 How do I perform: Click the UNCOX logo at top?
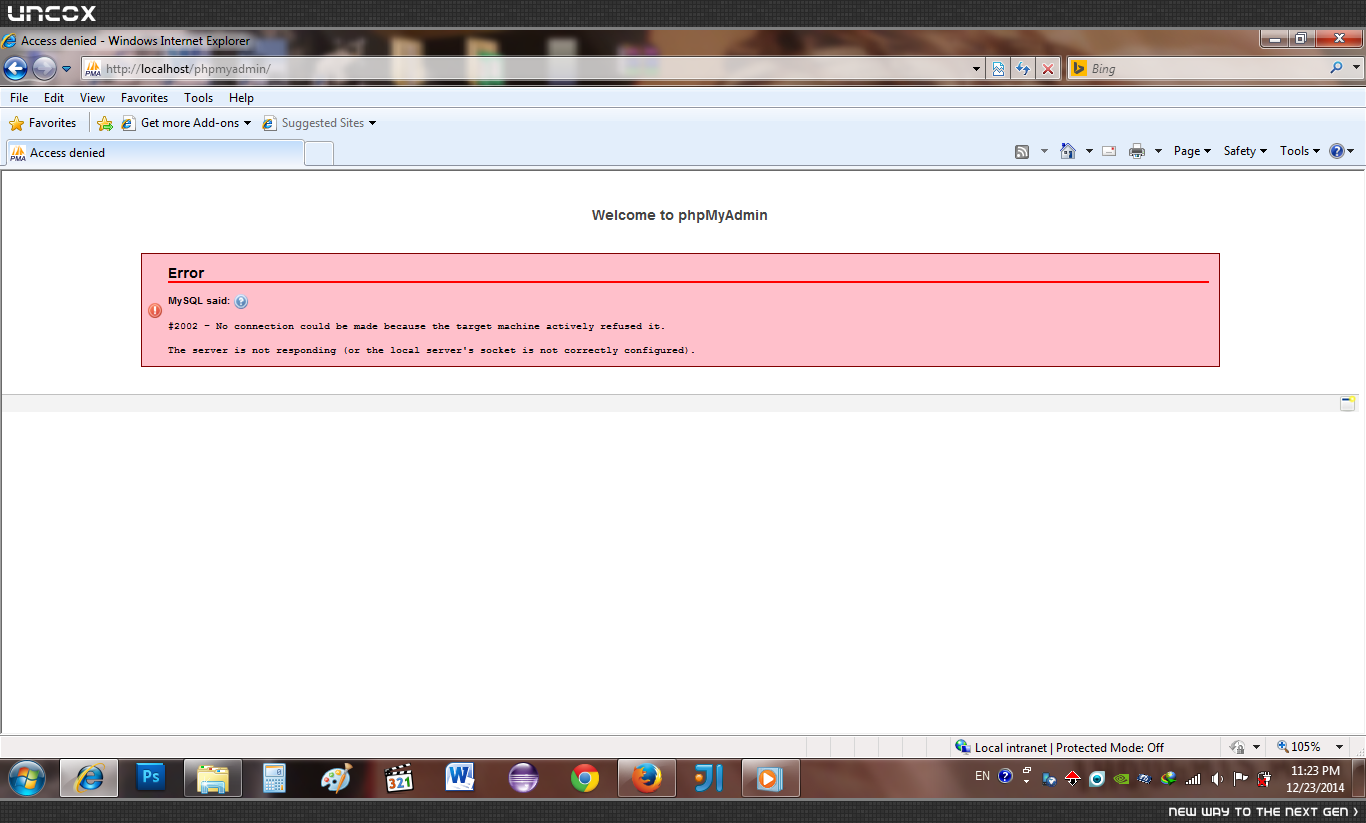(x=52, y=13)
